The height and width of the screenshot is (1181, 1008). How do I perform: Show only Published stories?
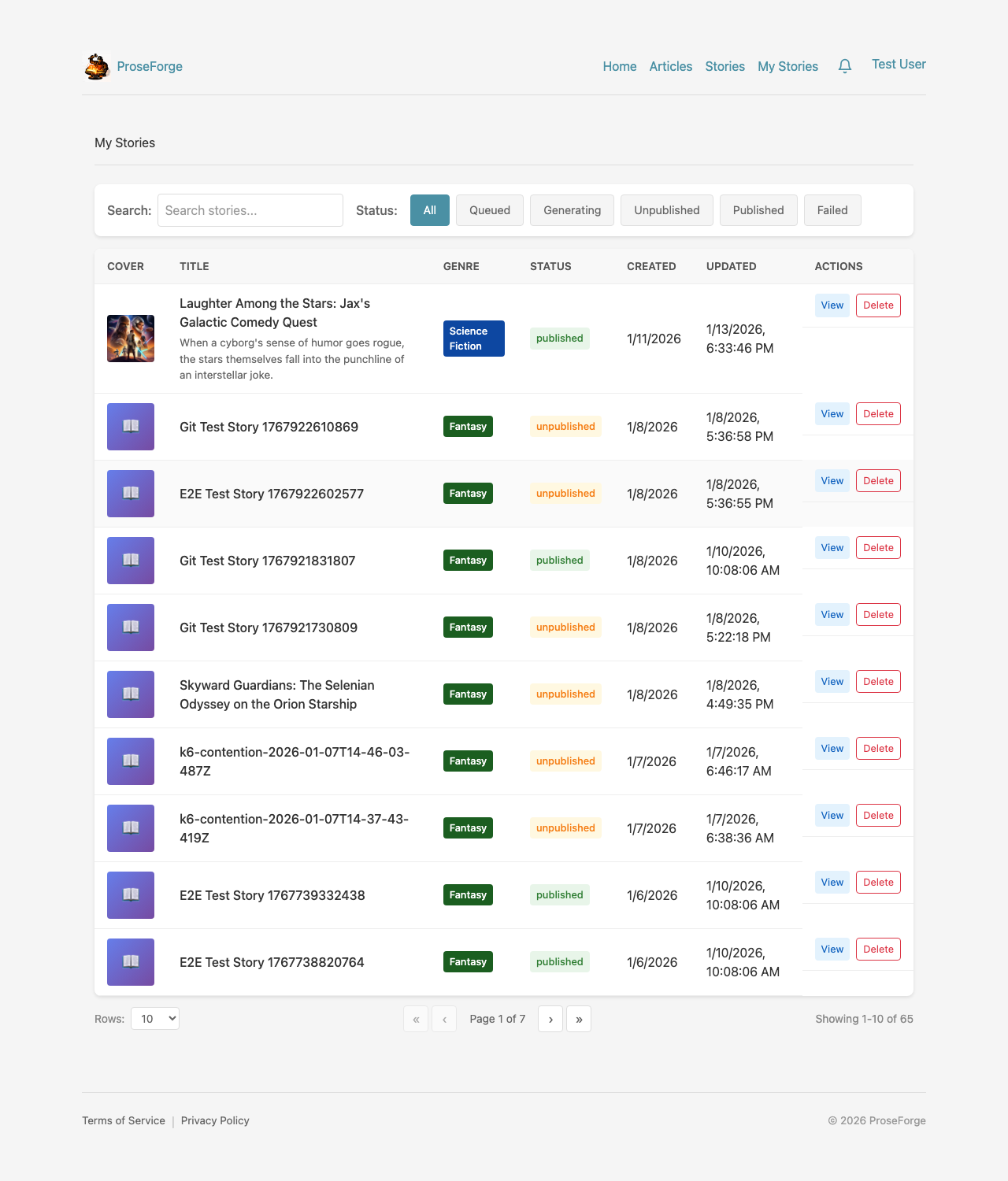coord(758,210)
